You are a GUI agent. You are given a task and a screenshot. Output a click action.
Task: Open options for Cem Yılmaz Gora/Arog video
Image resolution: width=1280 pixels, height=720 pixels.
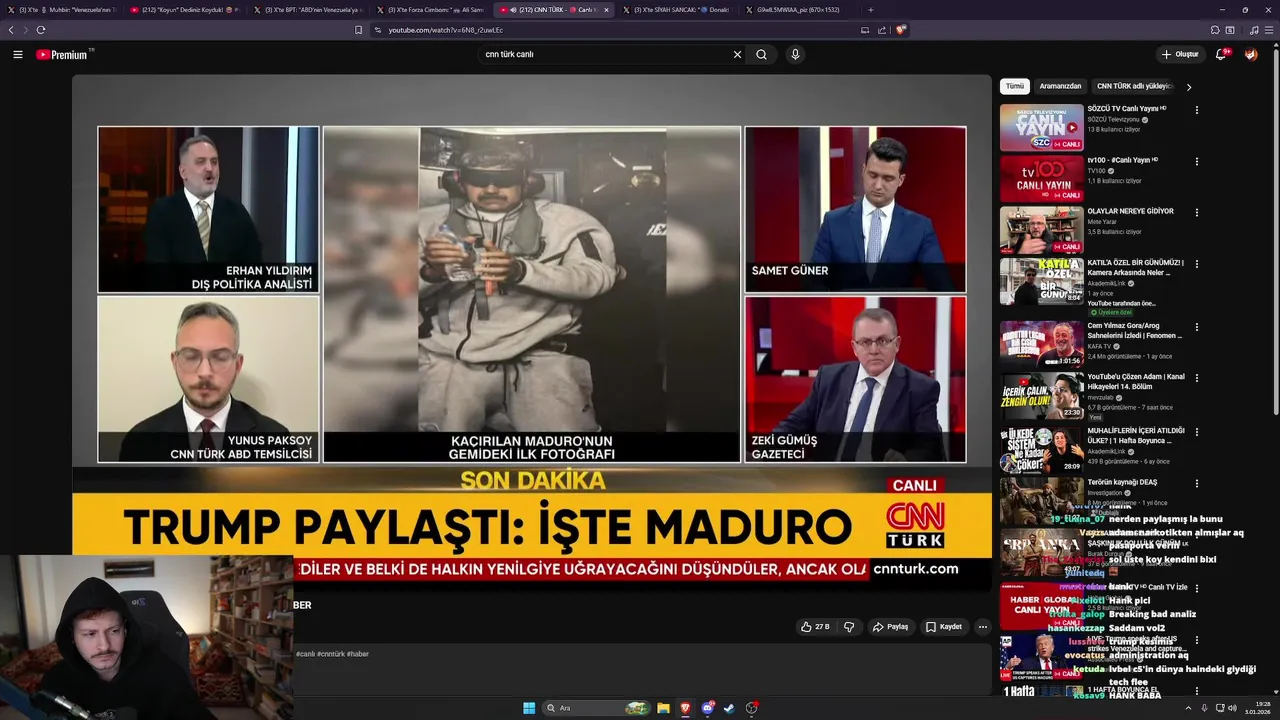(x=1197, y=326)
